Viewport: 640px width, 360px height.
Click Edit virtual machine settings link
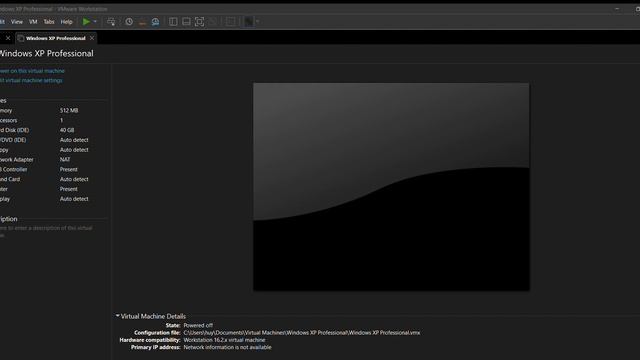(31, 80)
